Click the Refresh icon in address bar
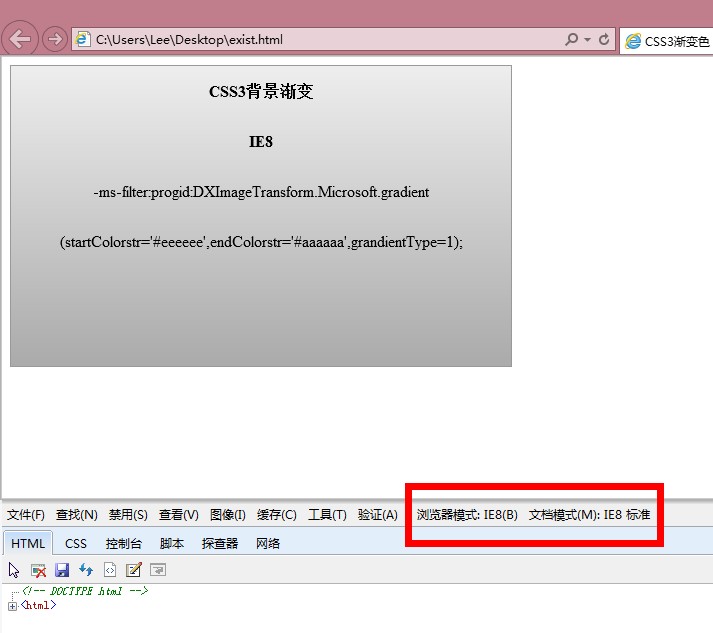The height and width of the screenshot is (633, 713). 604,39
